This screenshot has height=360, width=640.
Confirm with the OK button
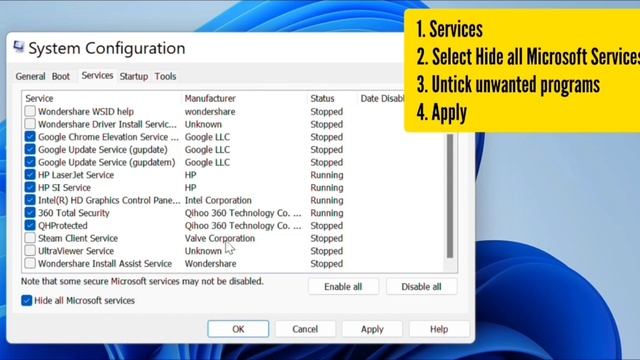238,329
